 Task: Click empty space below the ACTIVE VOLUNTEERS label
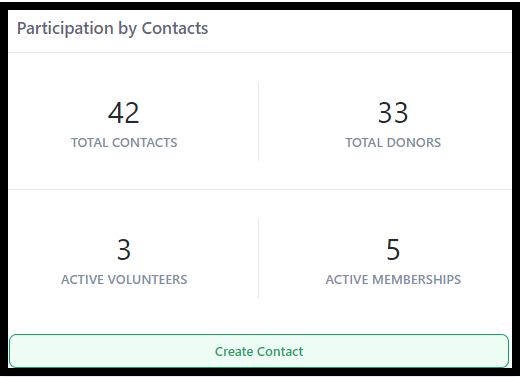[124, 308]
